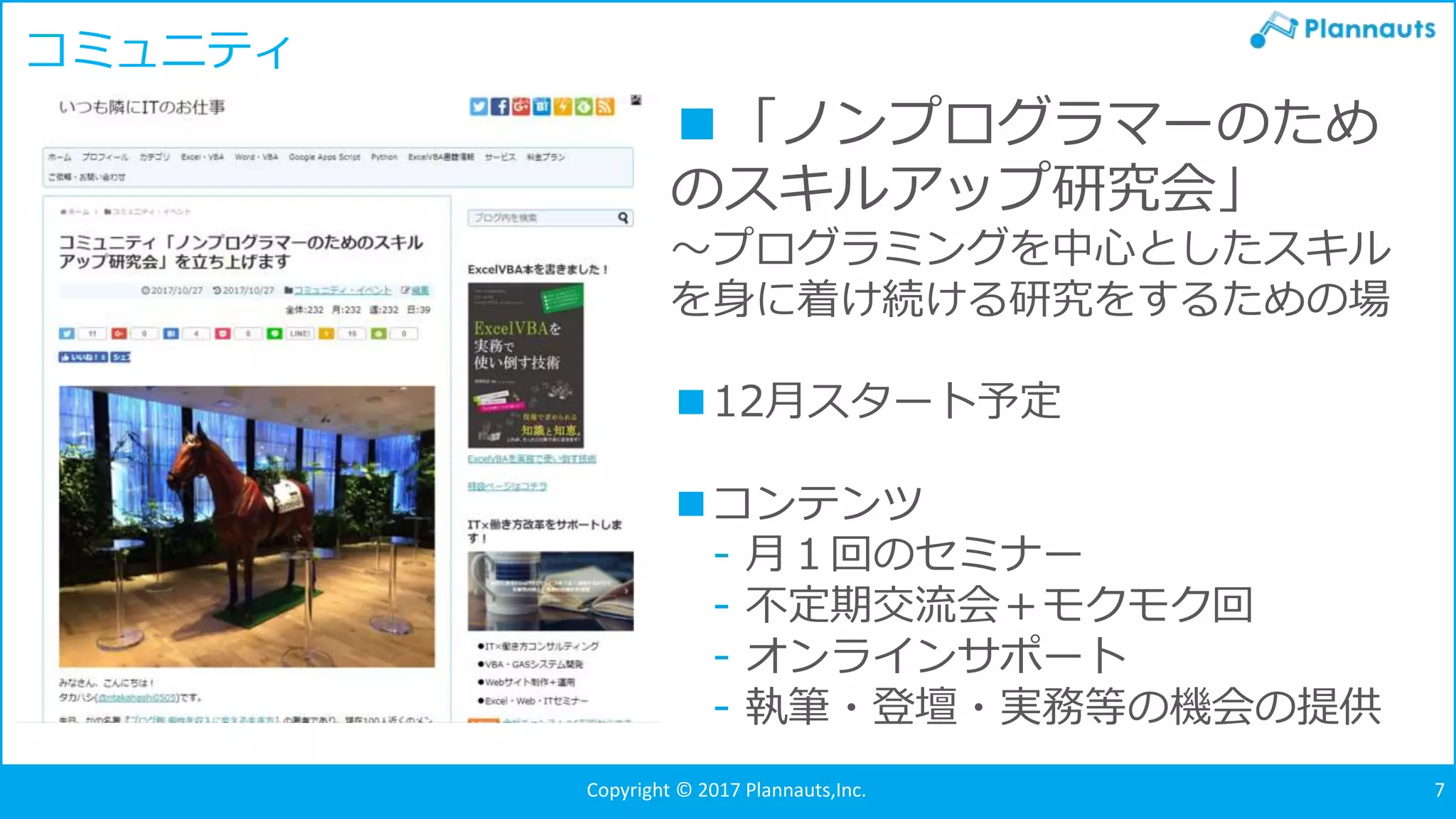Share article via Google+ share button
Image resolution: width=1456 pixels, height=819 pixels.
(119, 333)
